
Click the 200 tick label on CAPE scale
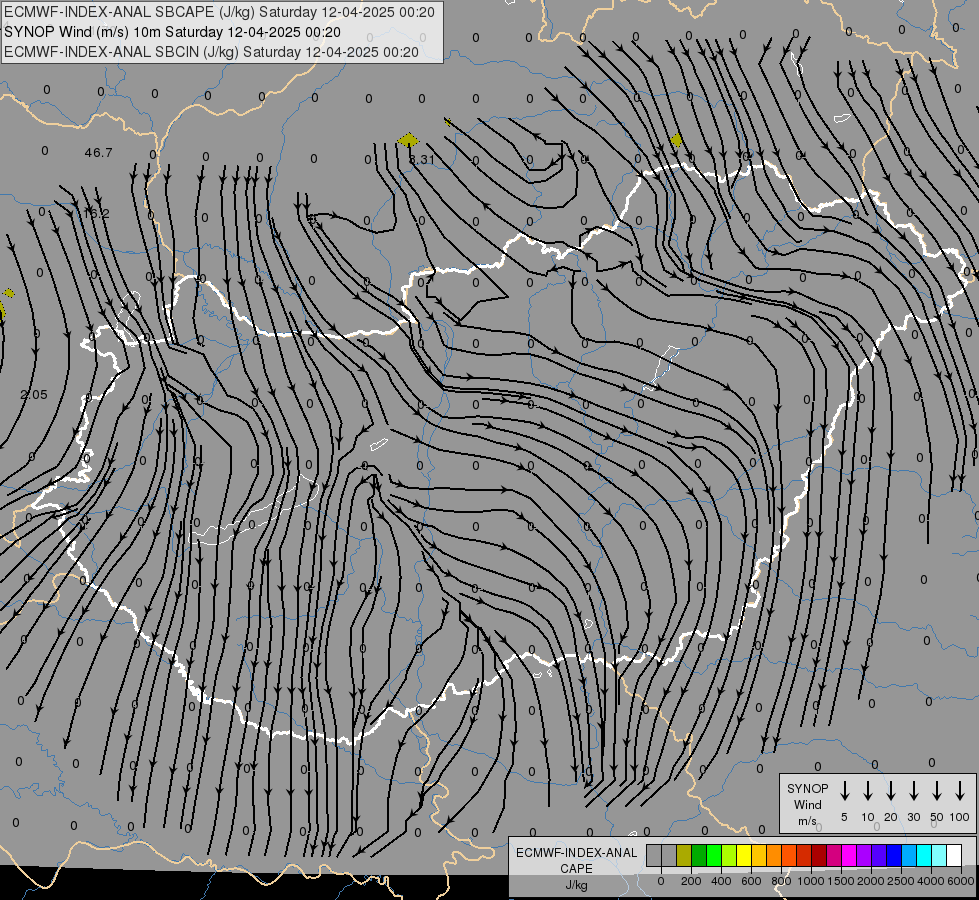coord(691,881)
